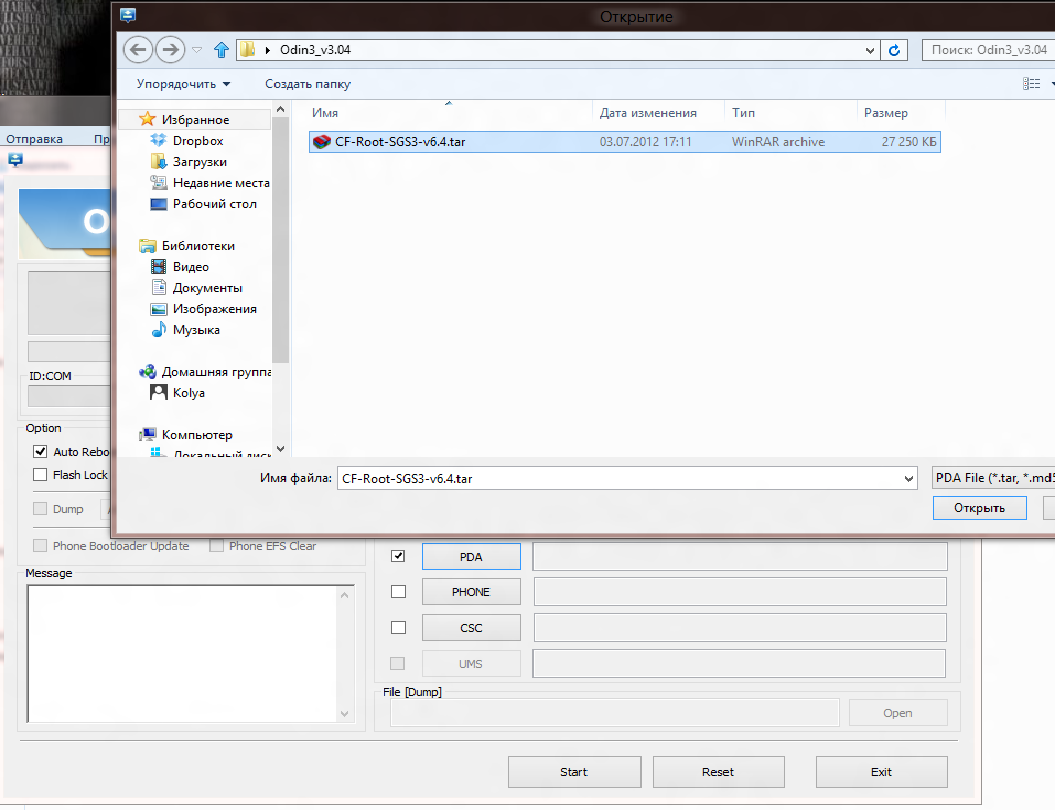Viewport: 1055px width, 810px height.
Task: Uncheck the PDA file checkbox
Action: [398, 556]
